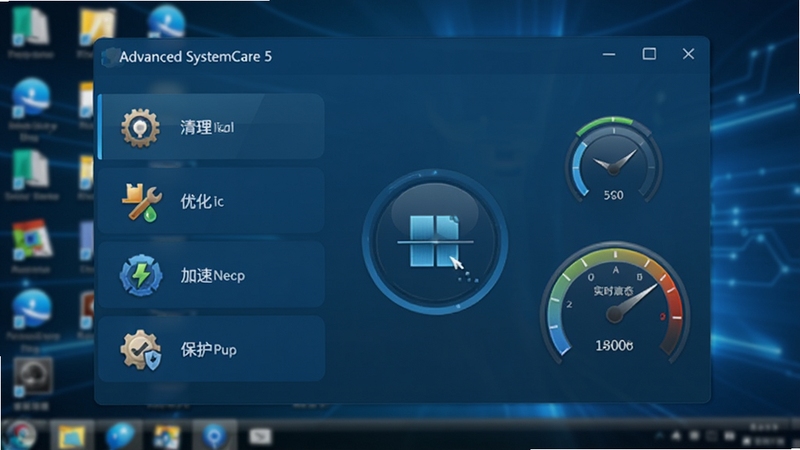Click the wrench tools icon beside 优化

click(141, 202)
